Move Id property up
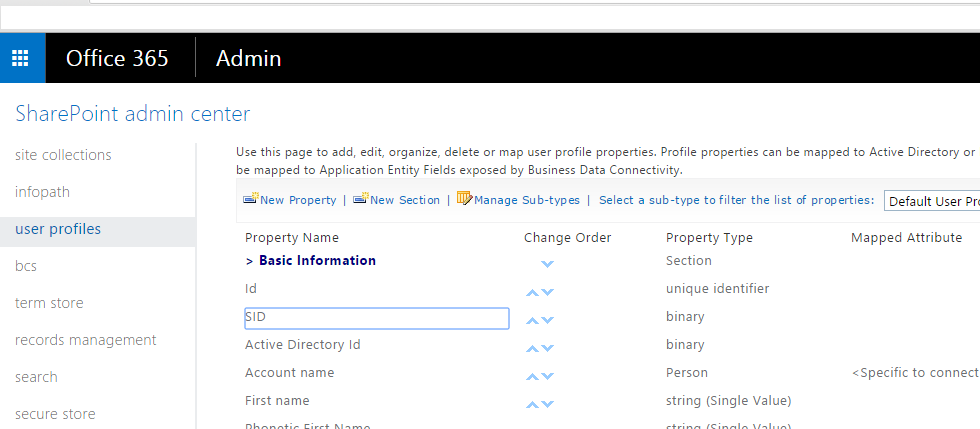 pos(532,292)
